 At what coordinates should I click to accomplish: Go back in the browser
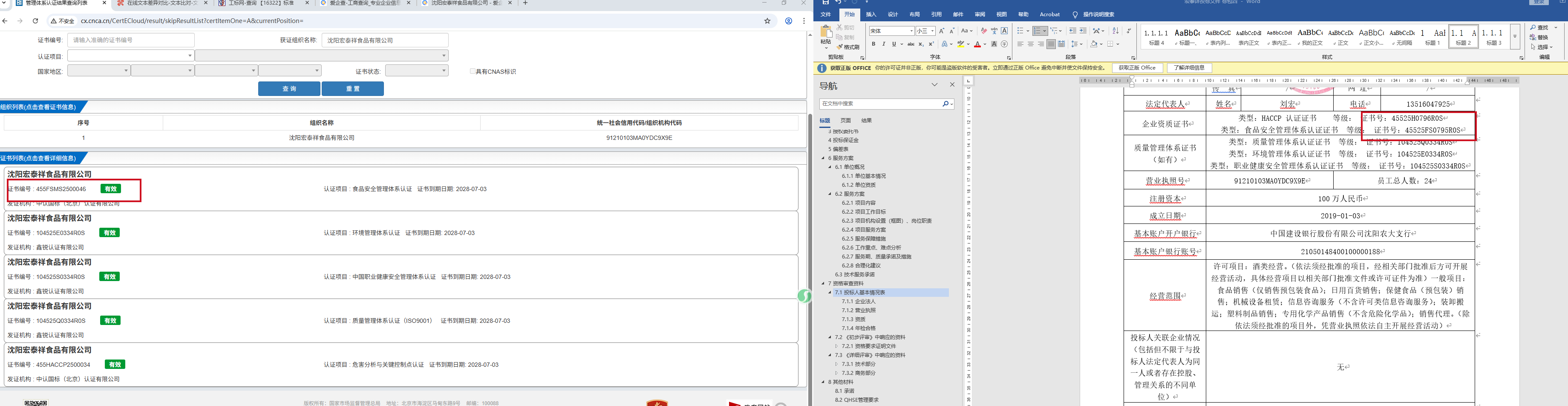click(5, 21)
